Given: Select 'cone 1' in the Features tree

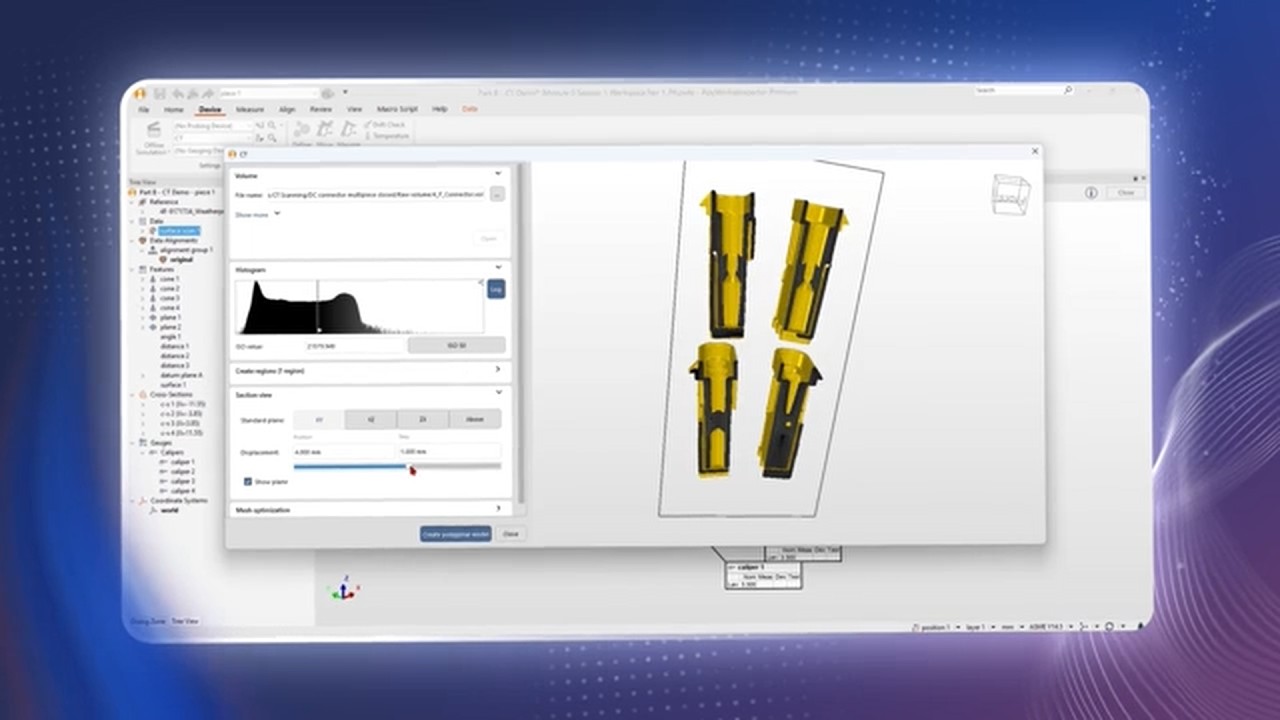Looking at the screenshot, I should pyautogui.click(x=170, y=279).
